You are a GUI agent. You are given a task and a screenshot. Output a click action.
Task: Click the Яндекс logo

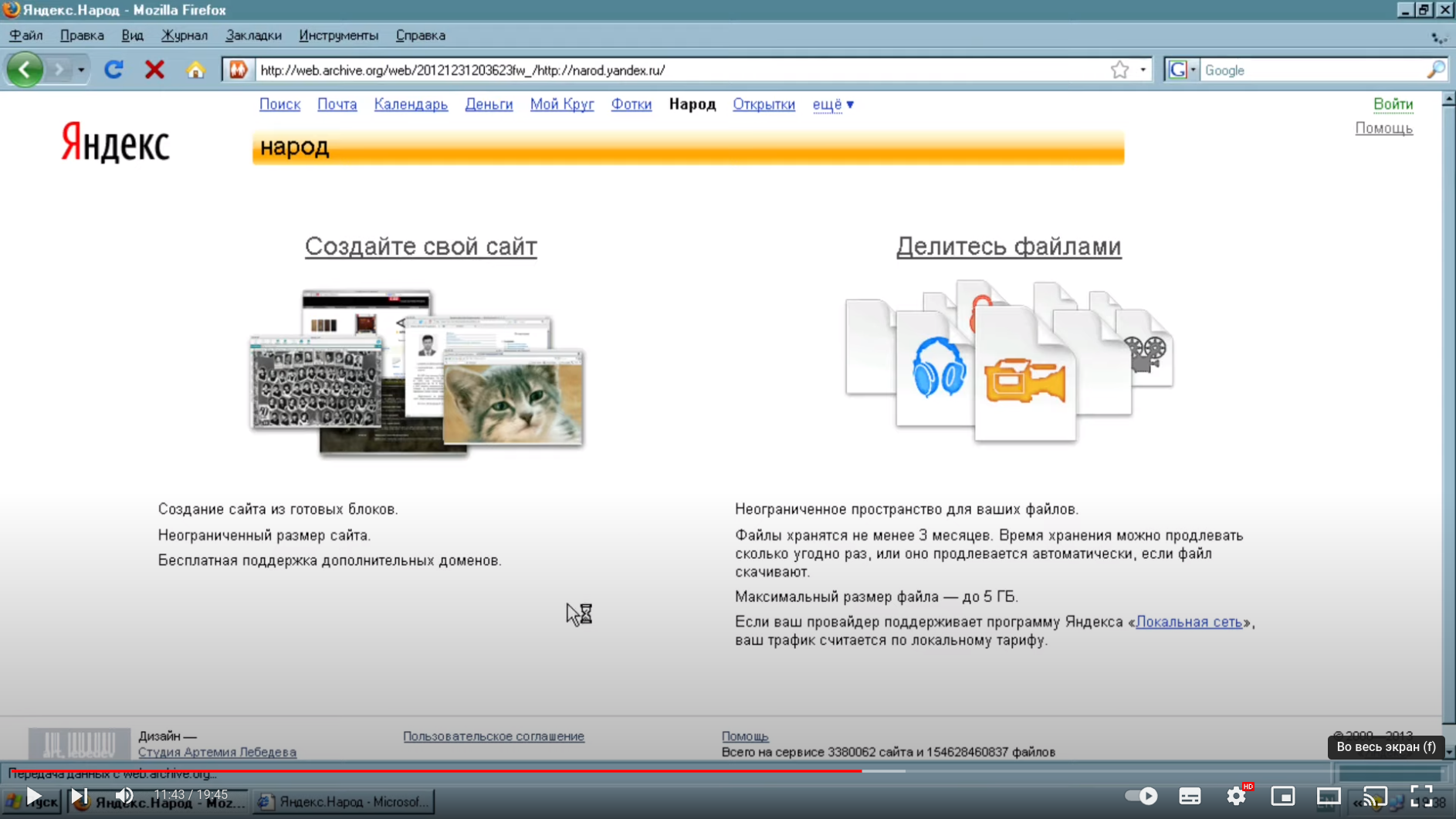coord(115,143)
